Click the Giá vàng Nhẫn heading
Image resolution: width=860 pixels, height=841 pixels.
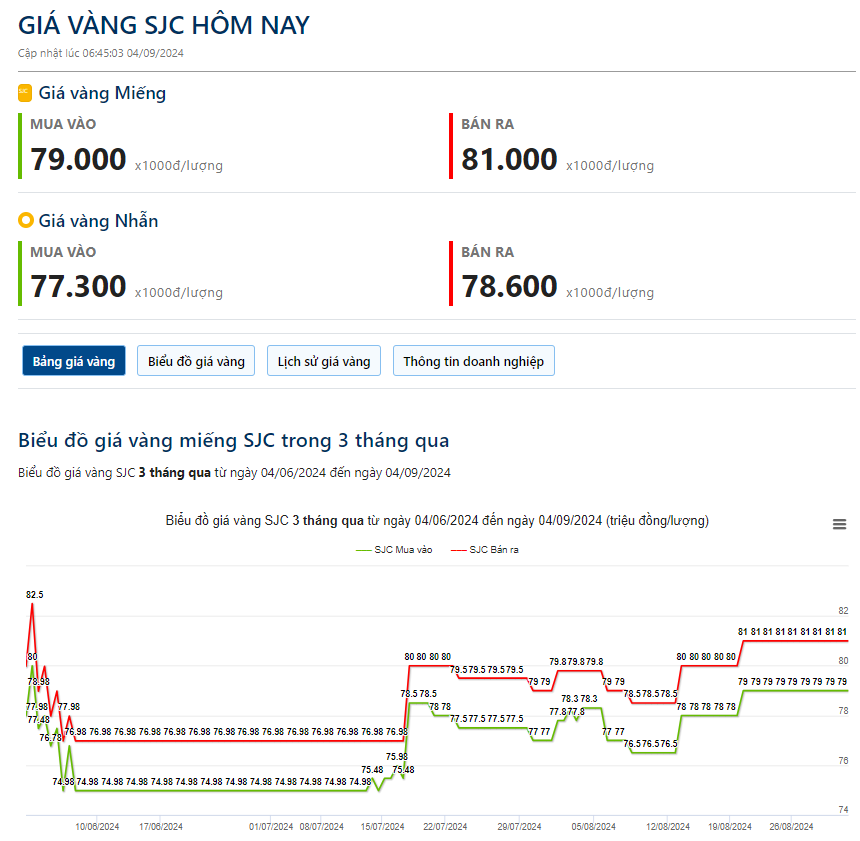[98, 221]
